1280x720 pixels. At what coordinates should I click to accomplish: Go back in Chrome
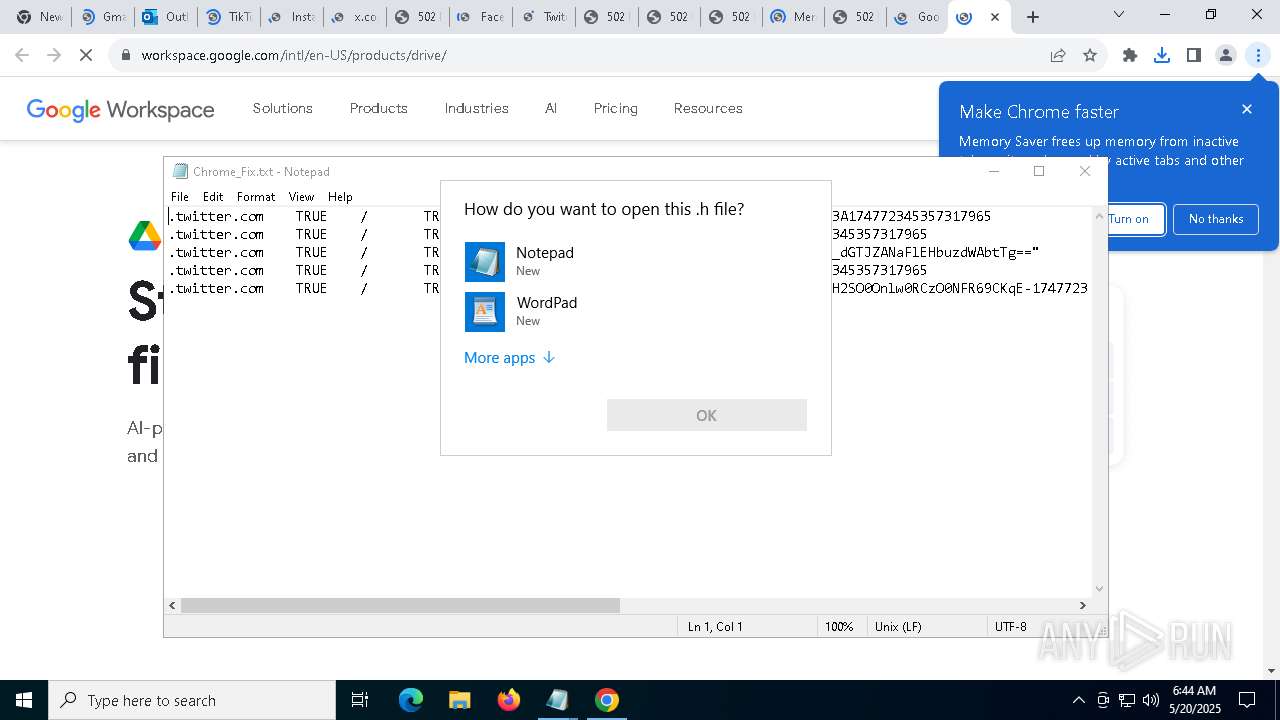(x=22, y=55)
